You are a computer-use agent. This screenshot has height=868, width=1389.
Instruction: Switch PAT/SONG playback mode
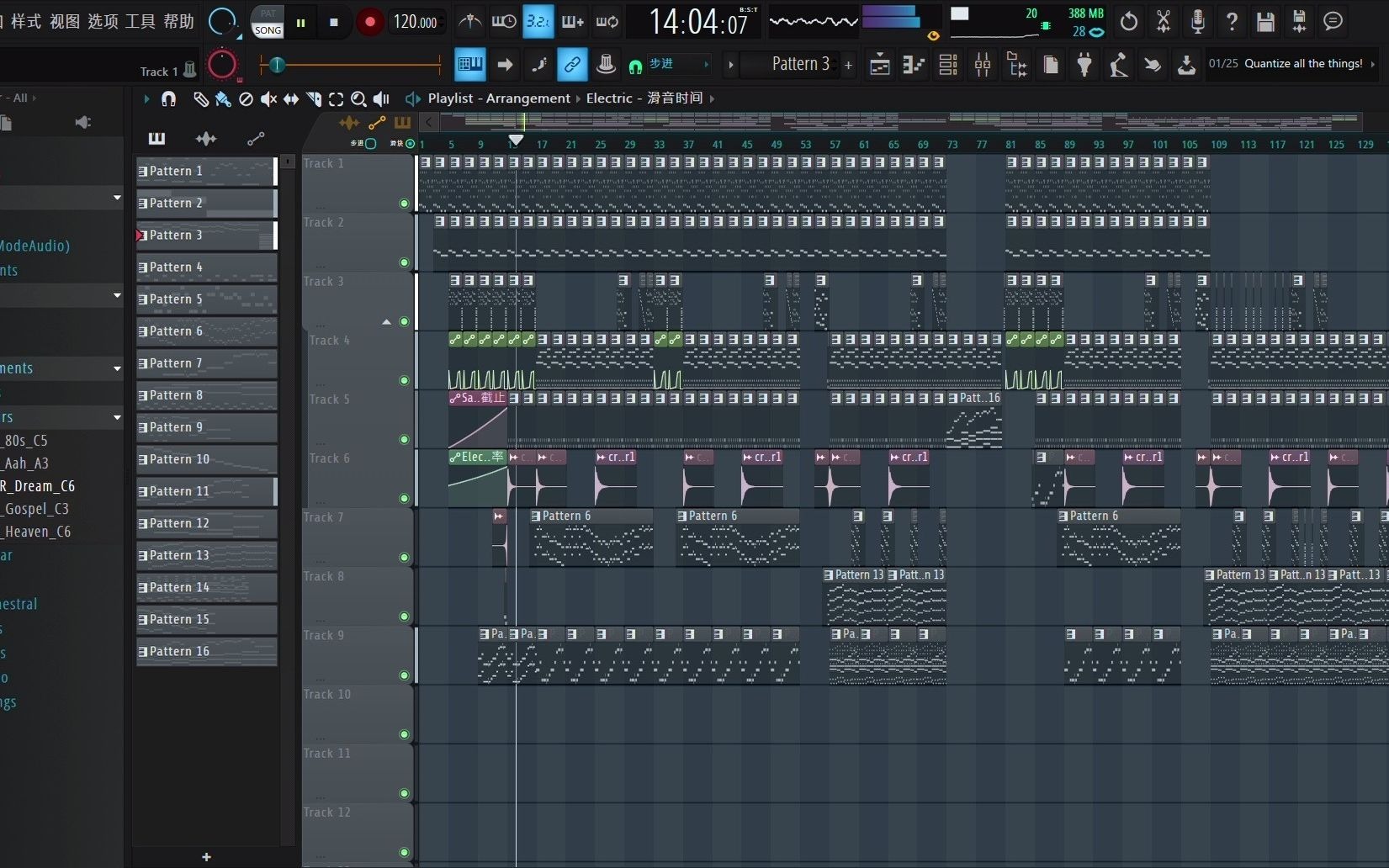point(268,22)
